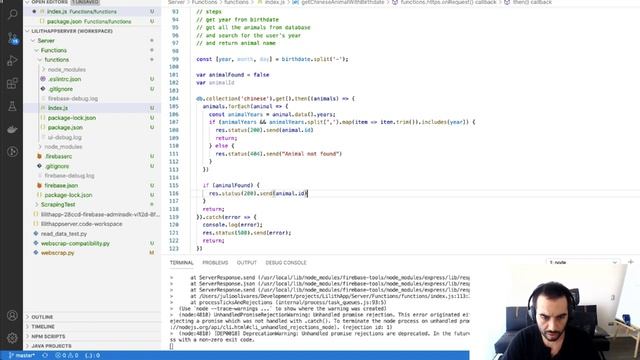Click the read_data_test.py Python file icon

coord(36,234)
